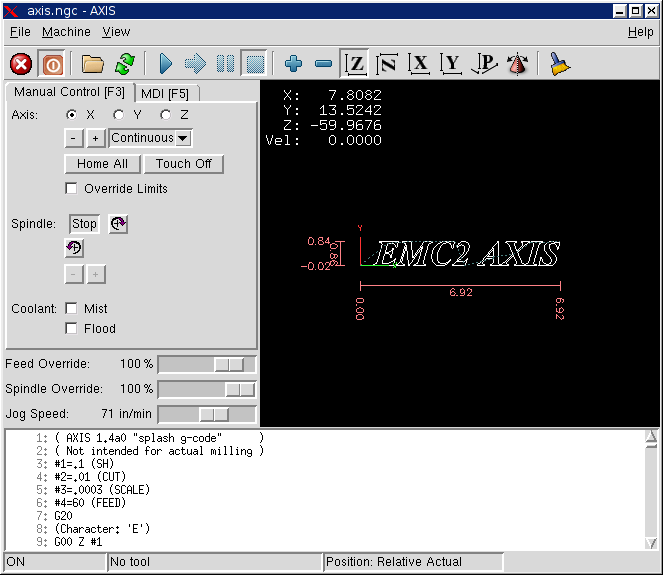
Task: Toggle the Emergency Stop red X button
Action: point(21,64)
